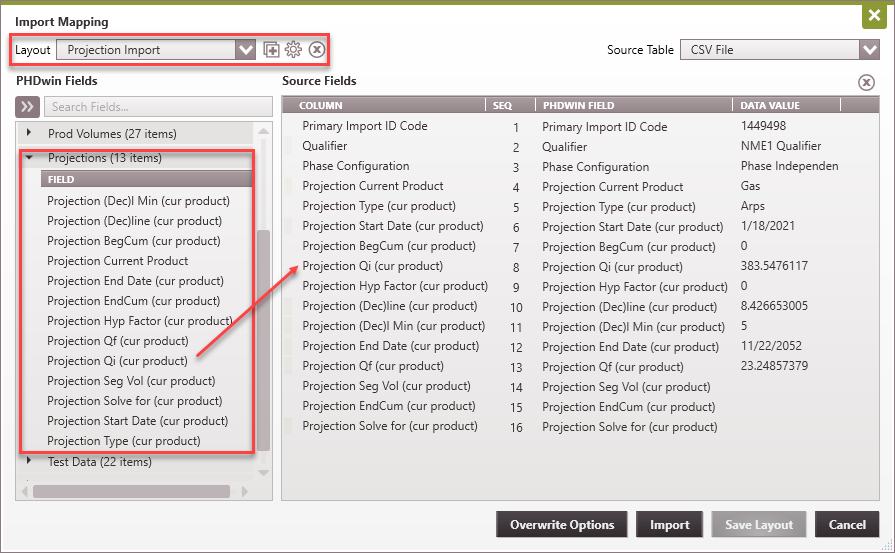The image size is (895, 553).
Task: Close the Import Mapping dialog
Action: coord(874,15)
